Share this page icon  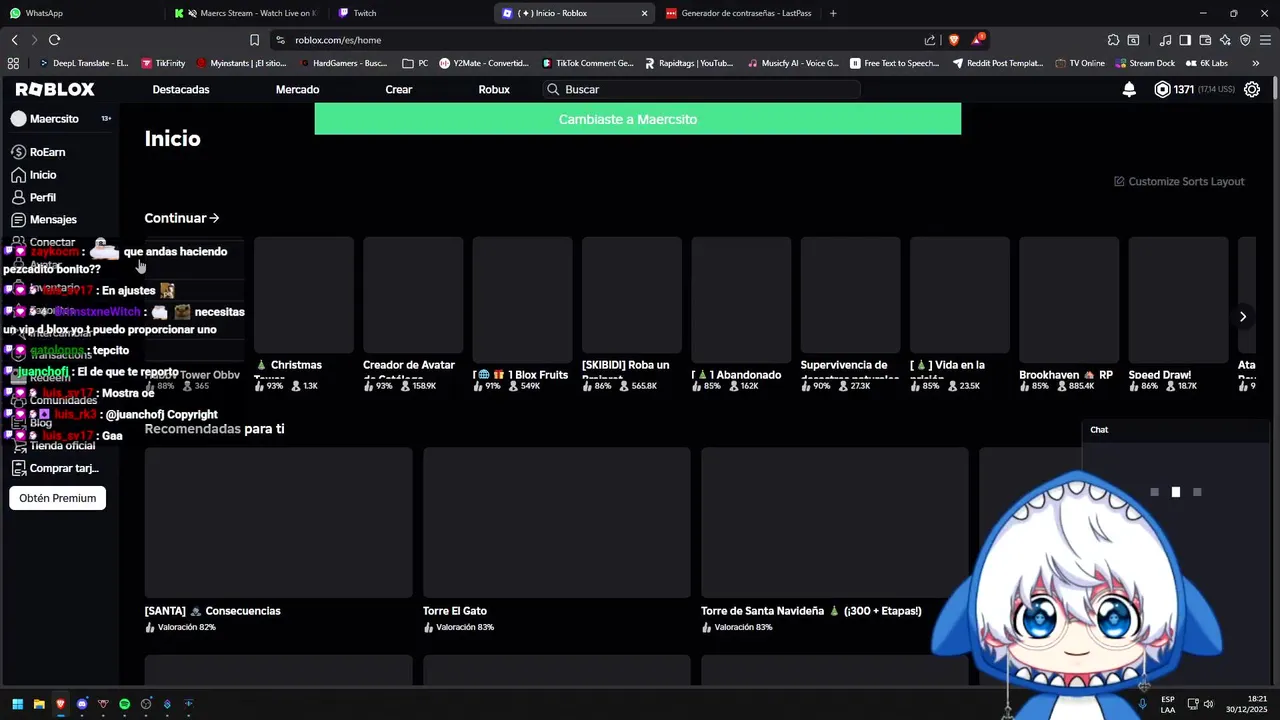click(x=930, y=40)
